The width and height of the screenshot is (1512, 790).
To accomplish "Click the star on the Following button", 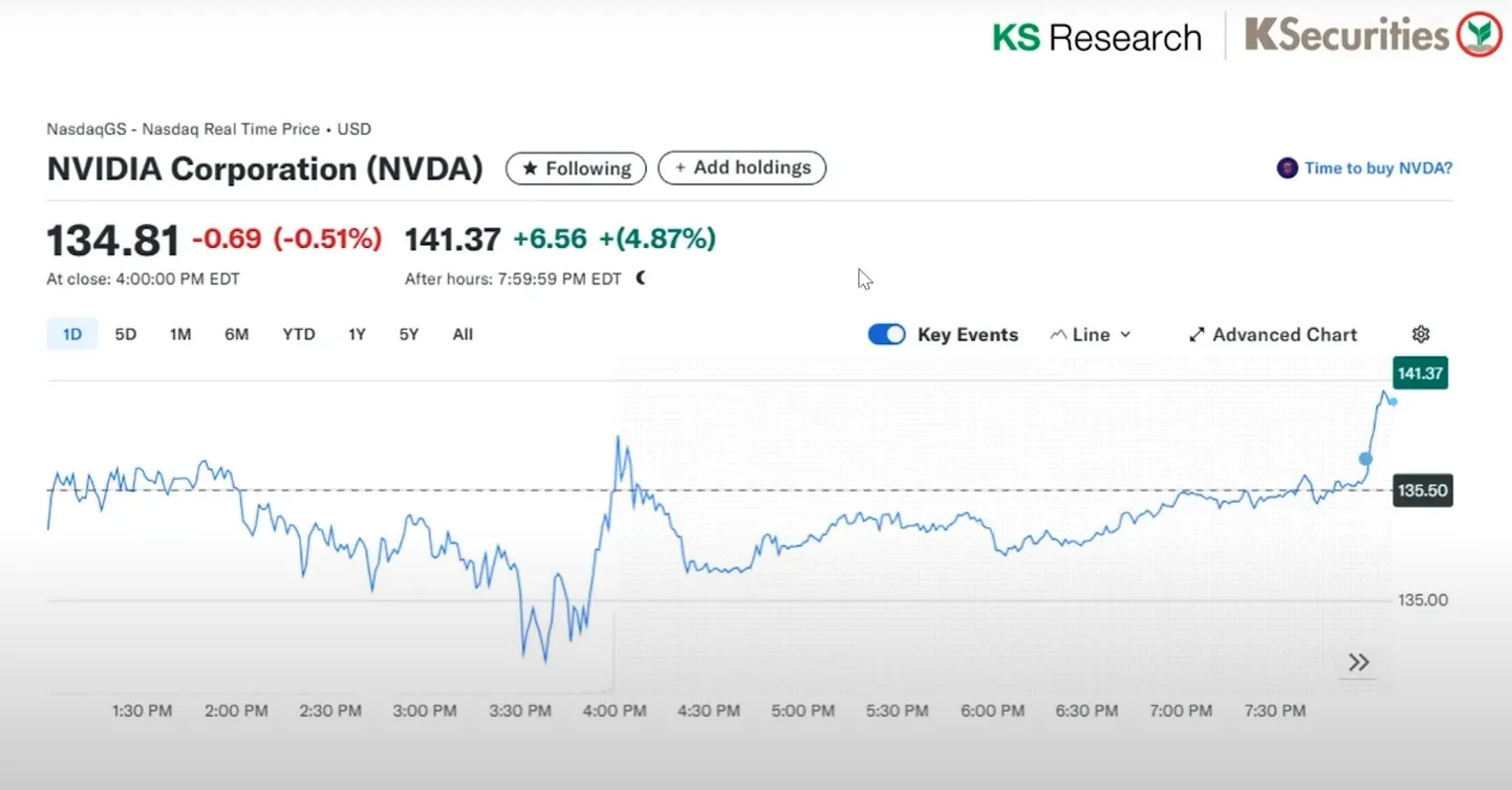I will [x=530, y=168].
